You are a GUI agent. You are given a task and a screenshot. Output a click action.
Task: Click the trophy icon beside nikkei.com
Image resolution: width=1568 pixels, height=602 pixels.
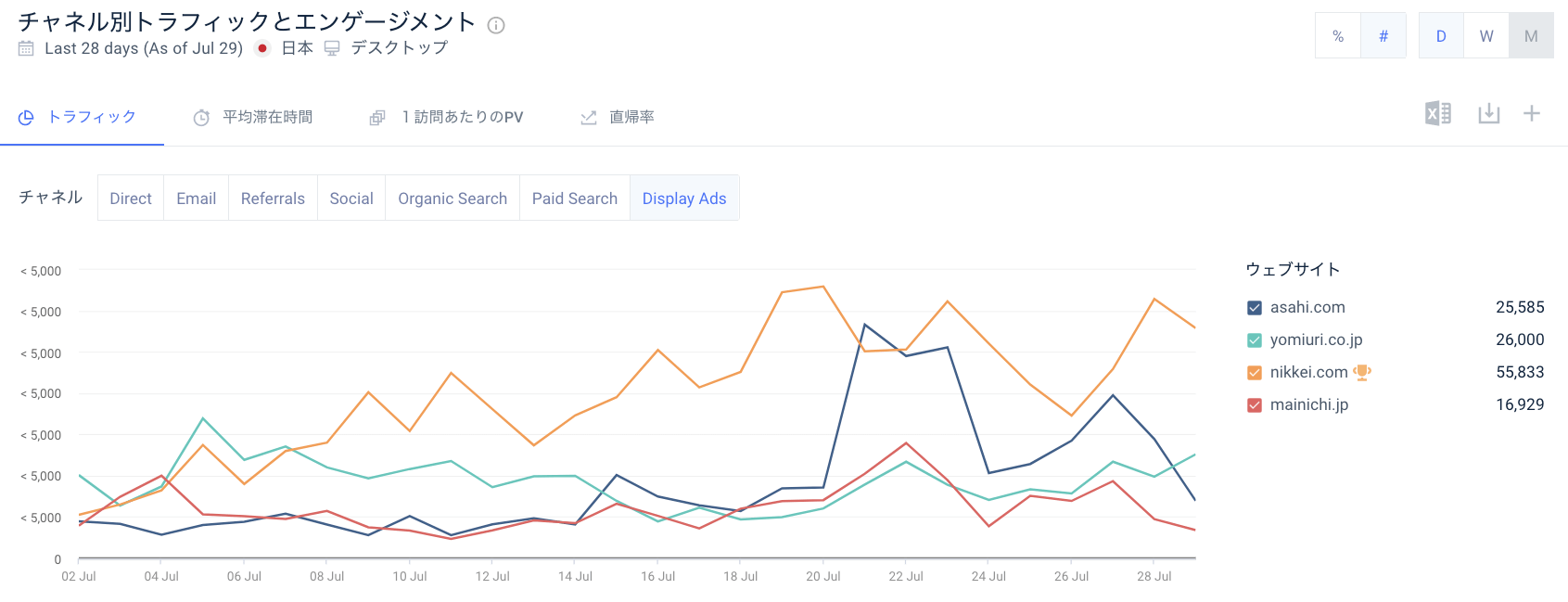coord(1362,372)
